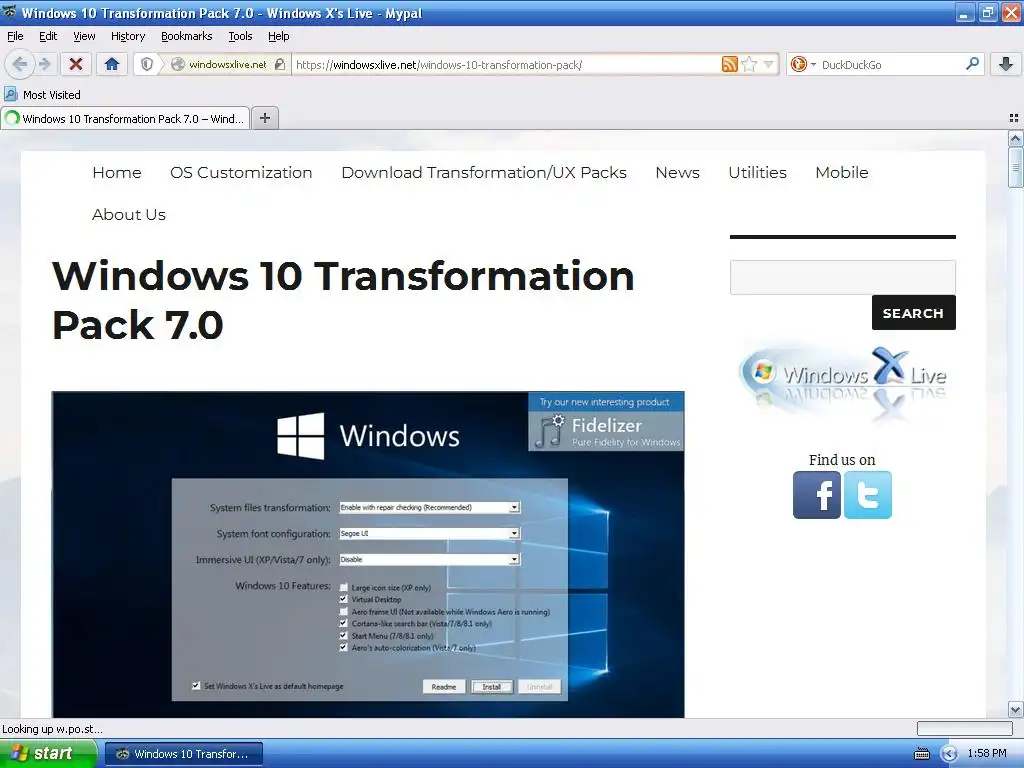Open the History menu
This screenshot has width=1024, height=768.
[x=127, y=36]
